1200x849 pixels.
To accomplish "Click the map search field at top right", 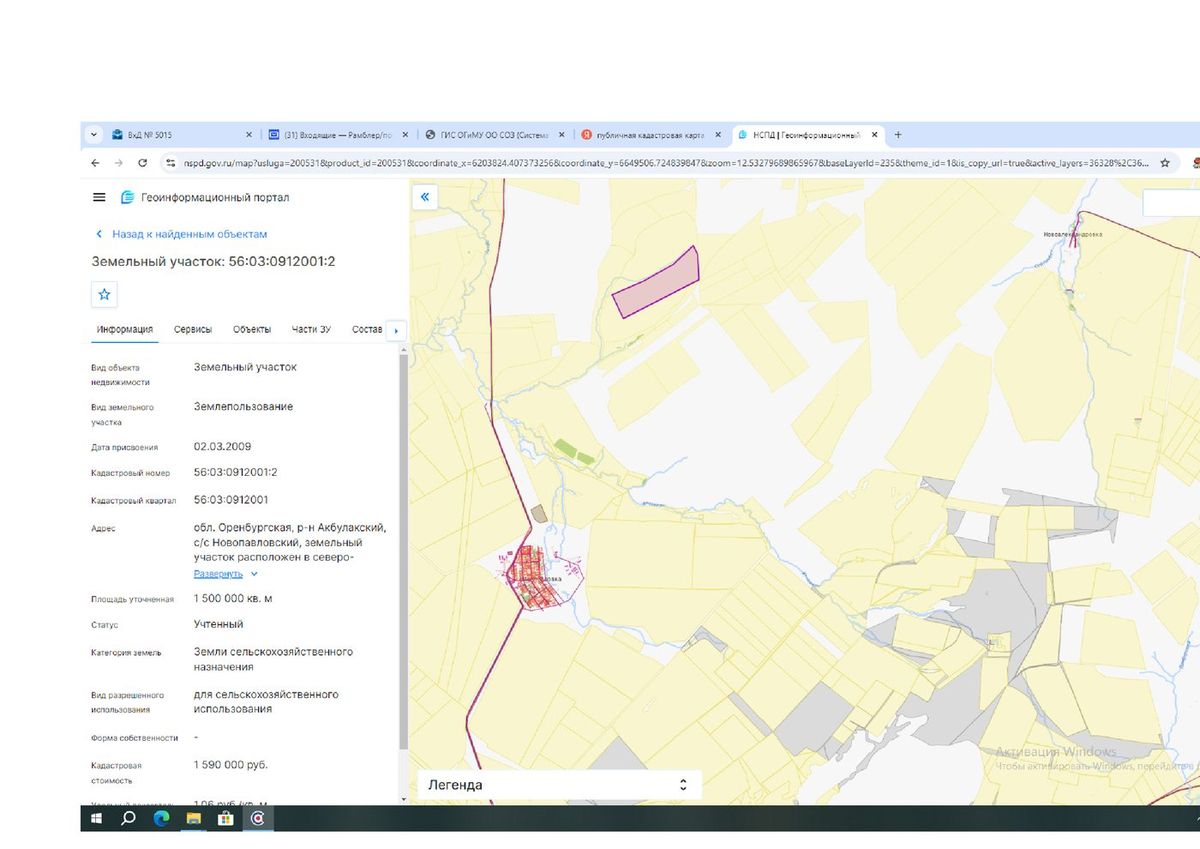I will click(1171, 202).
